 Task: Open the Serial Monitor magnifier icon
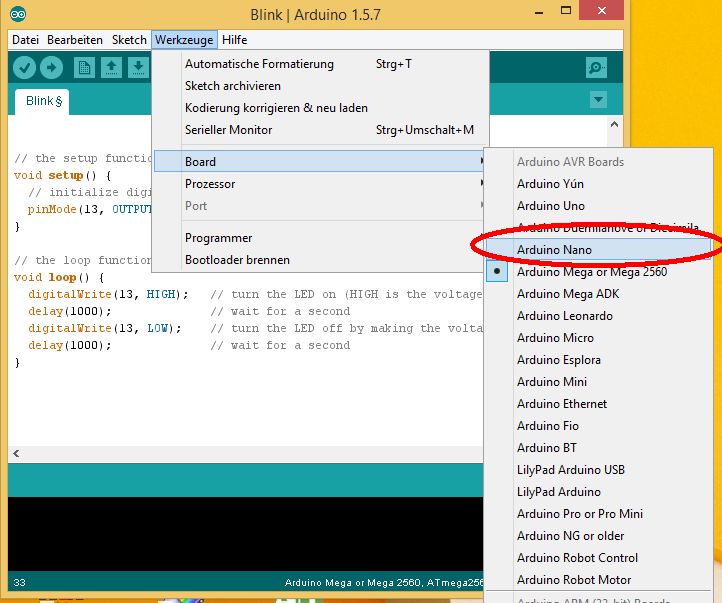pos(596,68)
